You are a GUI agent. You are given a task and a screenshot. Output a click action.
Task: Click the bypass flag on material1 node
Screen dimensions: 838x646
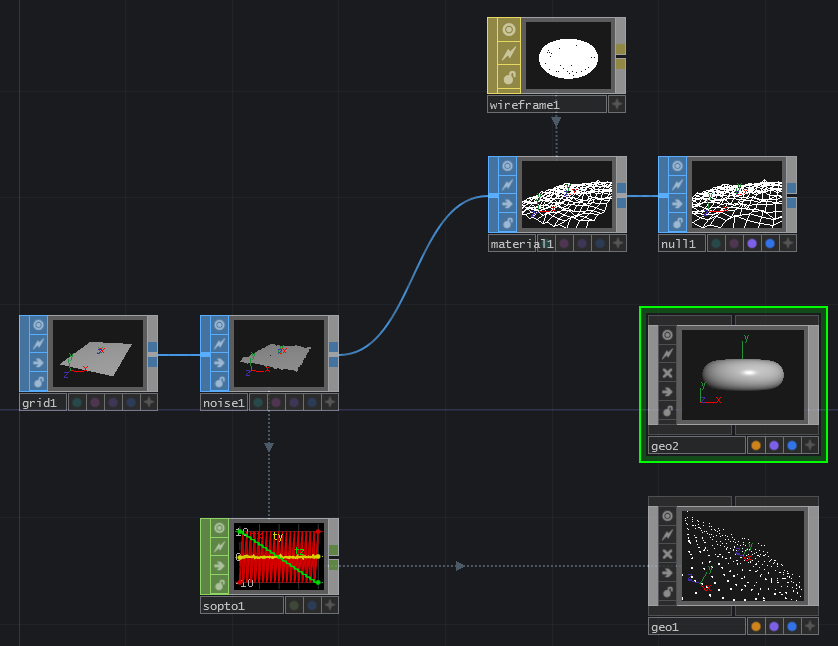pyautogui.click(x=507, y=204)
